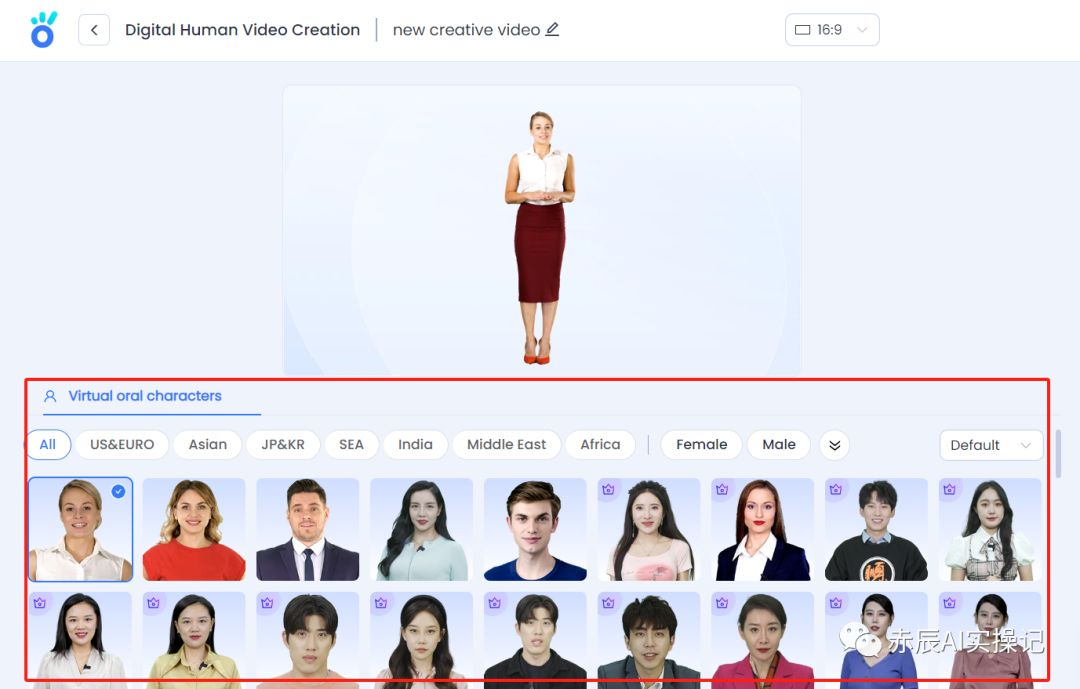Open the 16:9 aspect ratio dropdown
The image size is (1080, 689).
[x=832, y=30]
